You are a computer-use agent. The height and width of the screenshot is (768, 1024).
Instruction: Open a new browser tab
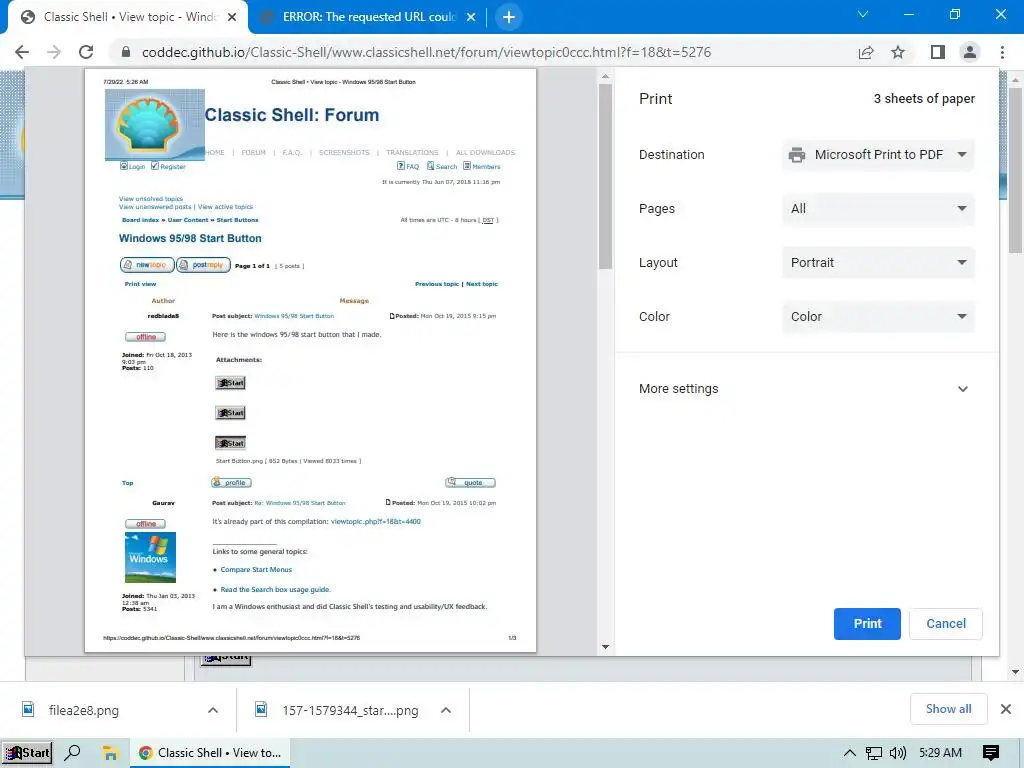509,17
